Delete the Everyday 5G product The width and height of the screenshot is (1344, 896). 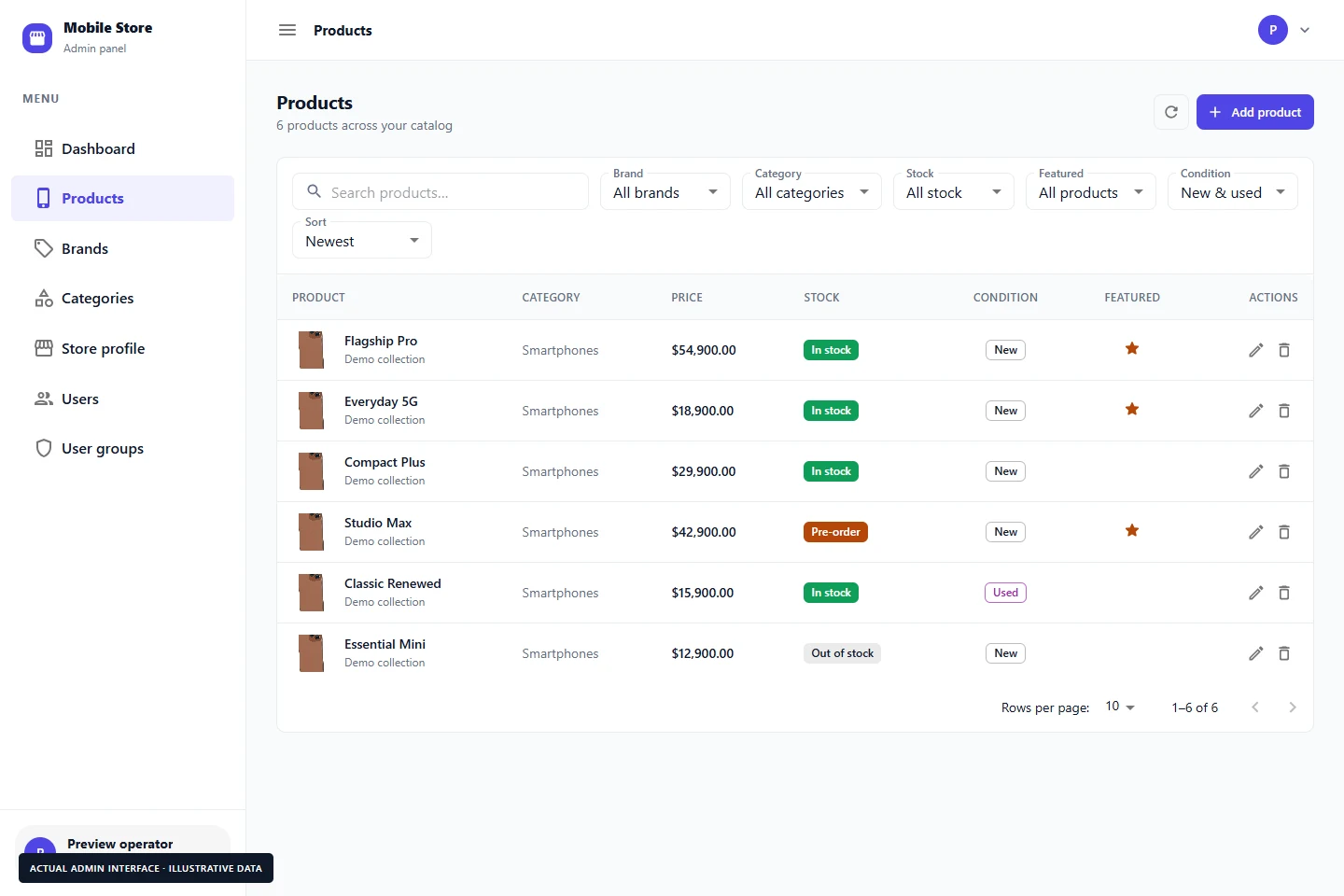click(x=1284, y=411)
